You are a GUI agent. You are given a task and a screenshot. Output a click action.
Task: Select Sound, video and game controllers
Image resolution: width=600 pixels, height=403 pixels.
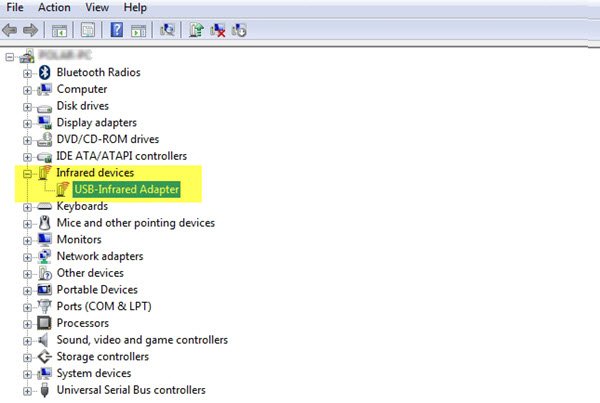click(142, 340)
